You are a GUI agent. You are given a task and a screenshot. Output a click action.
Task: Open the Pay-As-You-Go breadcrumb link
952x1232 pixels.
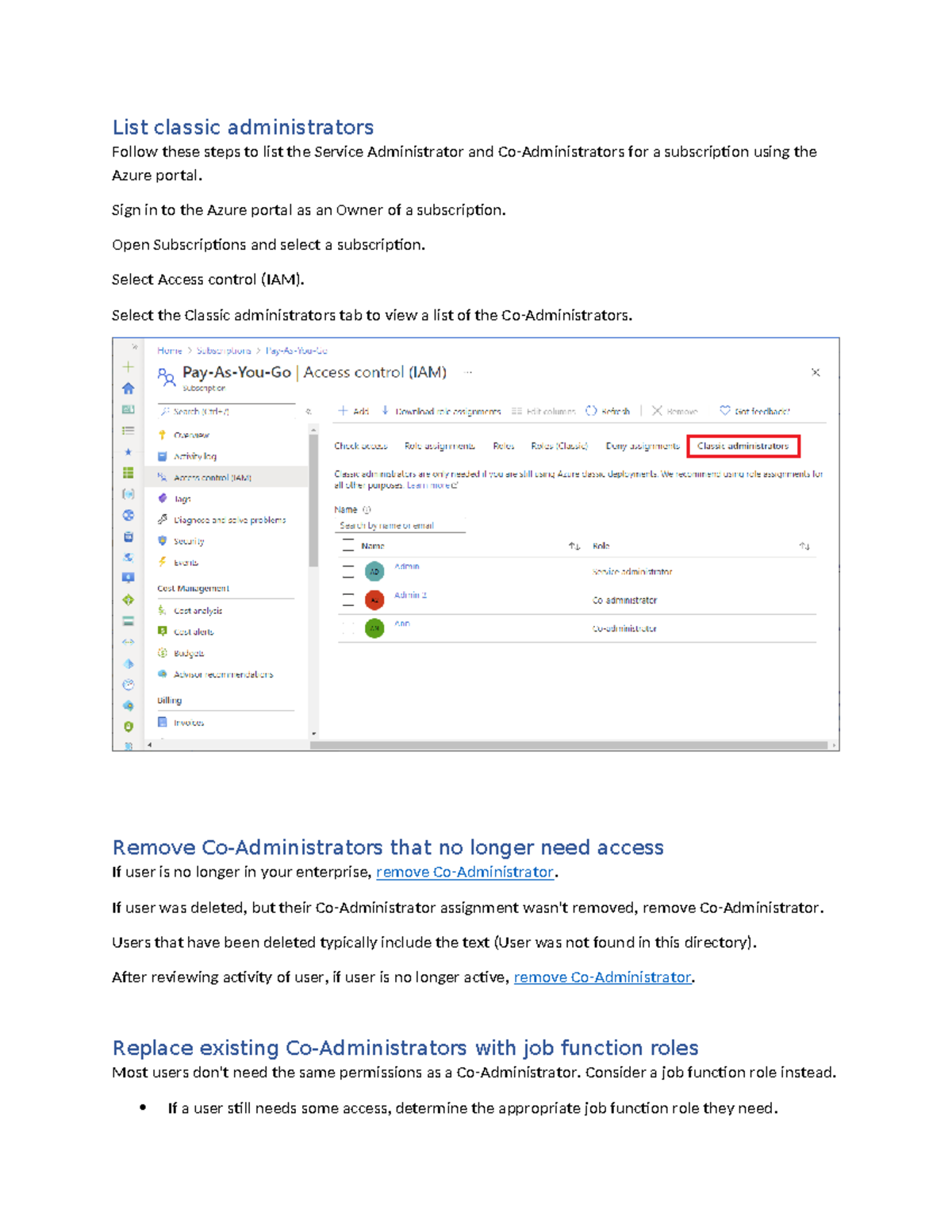[x=297, y=351]
